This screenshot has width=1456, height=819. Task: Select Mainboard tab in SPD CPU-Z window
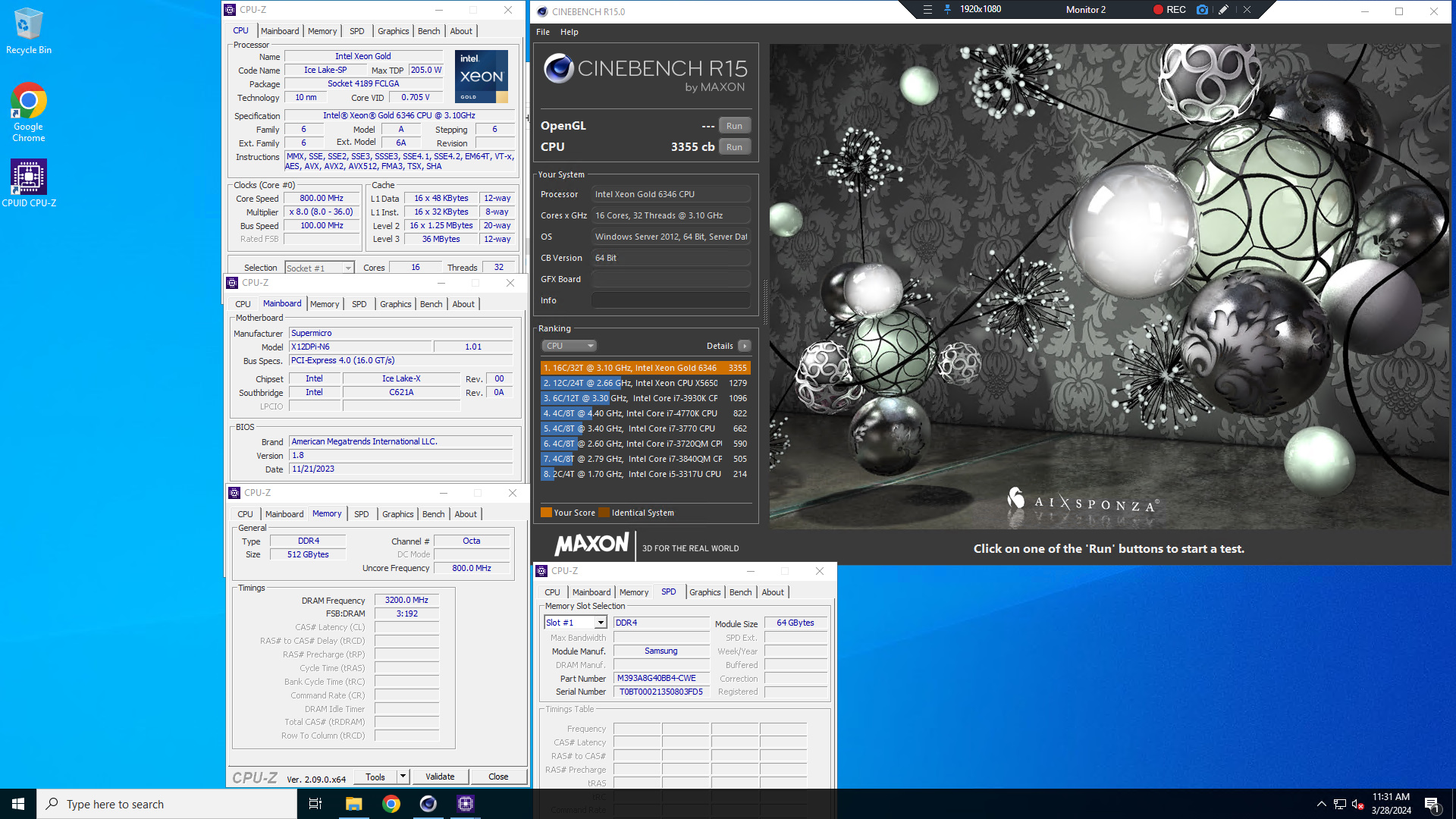(x=591, y=592)
